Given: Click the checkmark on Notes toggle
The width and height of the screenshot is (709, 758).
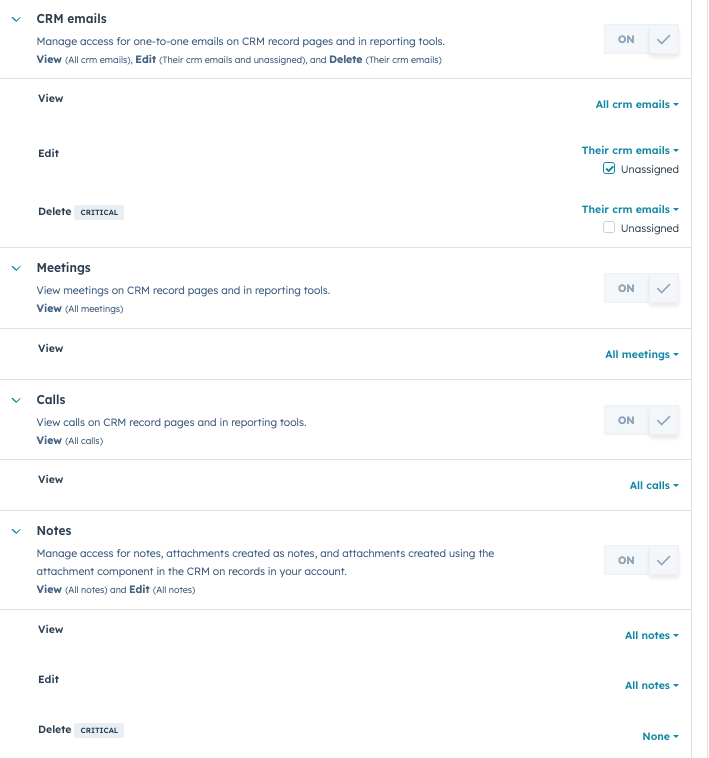Looking at the screenshot, I should pos(664,560).
